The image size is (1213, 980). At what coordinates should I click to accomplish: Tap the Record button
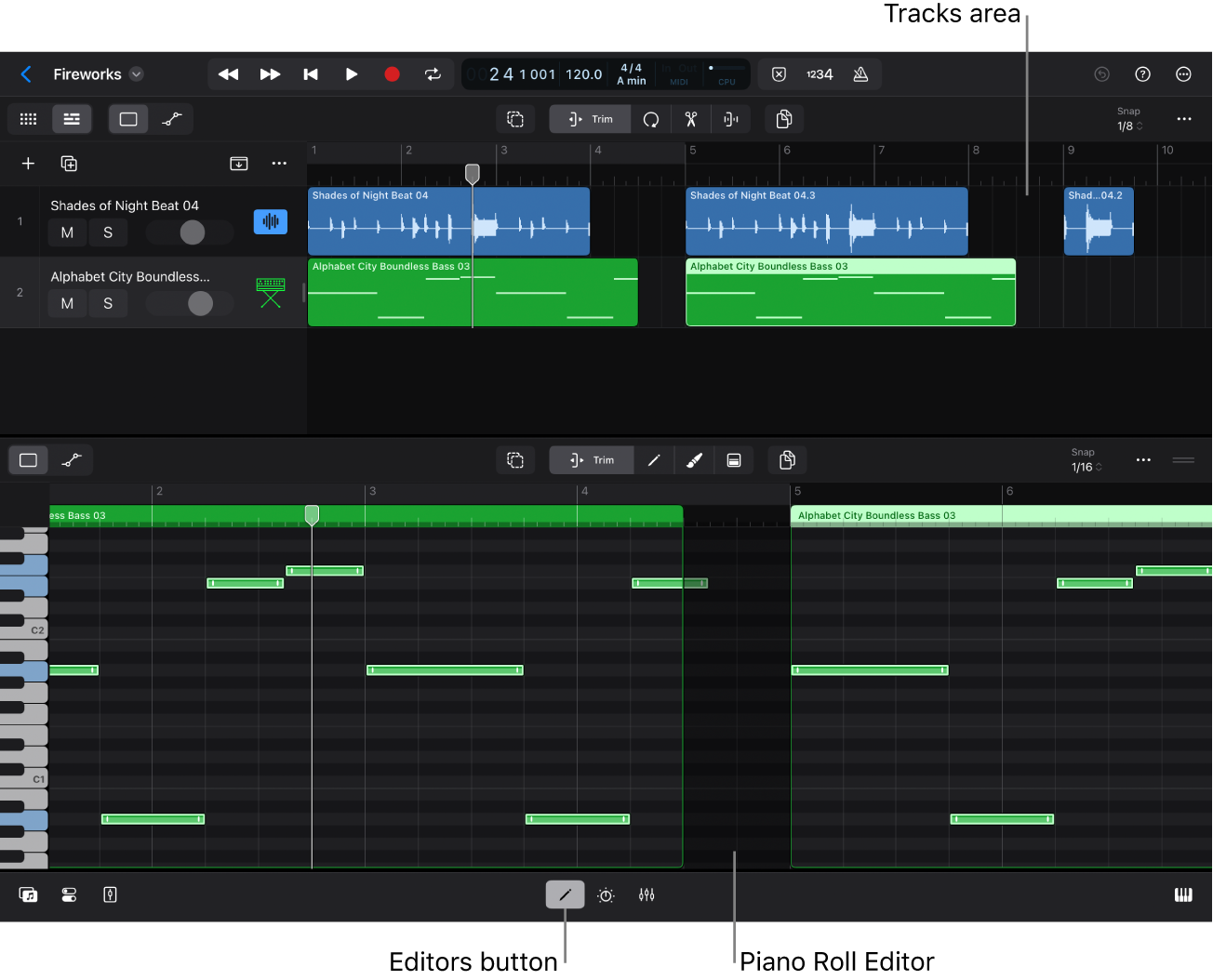click(x=392, y=73)
